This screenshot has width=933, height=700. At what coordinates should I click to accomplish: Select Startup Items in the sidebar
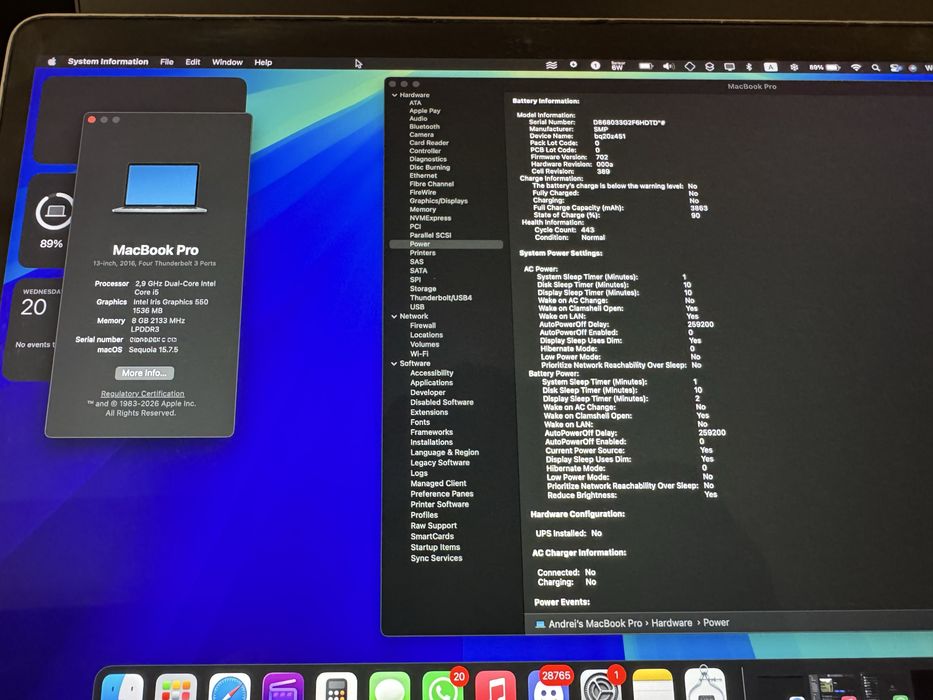pyautogui.click(x=435, y=547)
